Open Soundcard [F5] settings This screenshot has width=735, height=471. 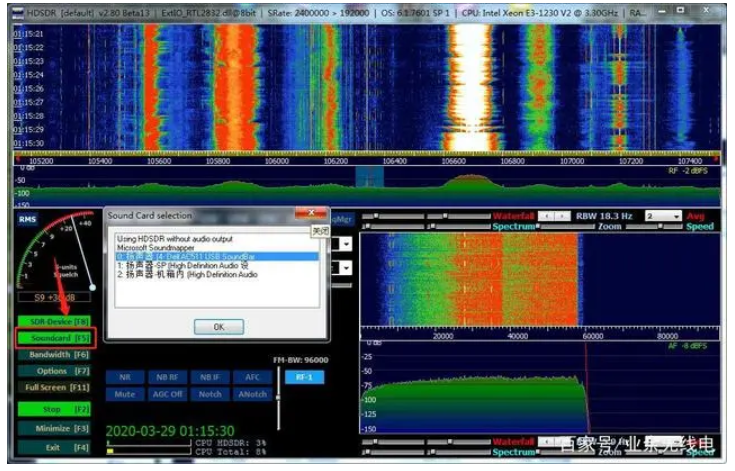pos(53,338)
